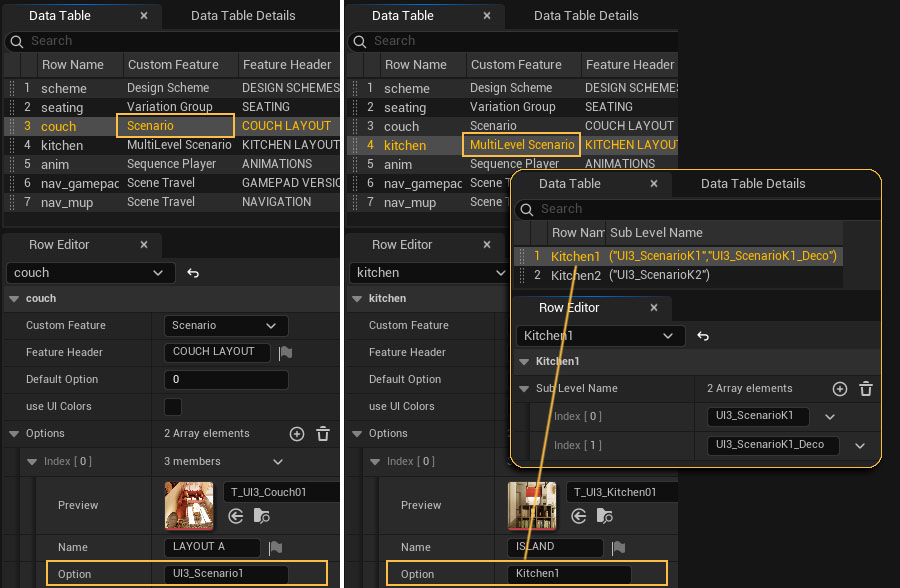The height and width of the screenshot is (588, 900).
Task: Click the reset arrow beside the couch row selector
Action: [x=193, y=273]
